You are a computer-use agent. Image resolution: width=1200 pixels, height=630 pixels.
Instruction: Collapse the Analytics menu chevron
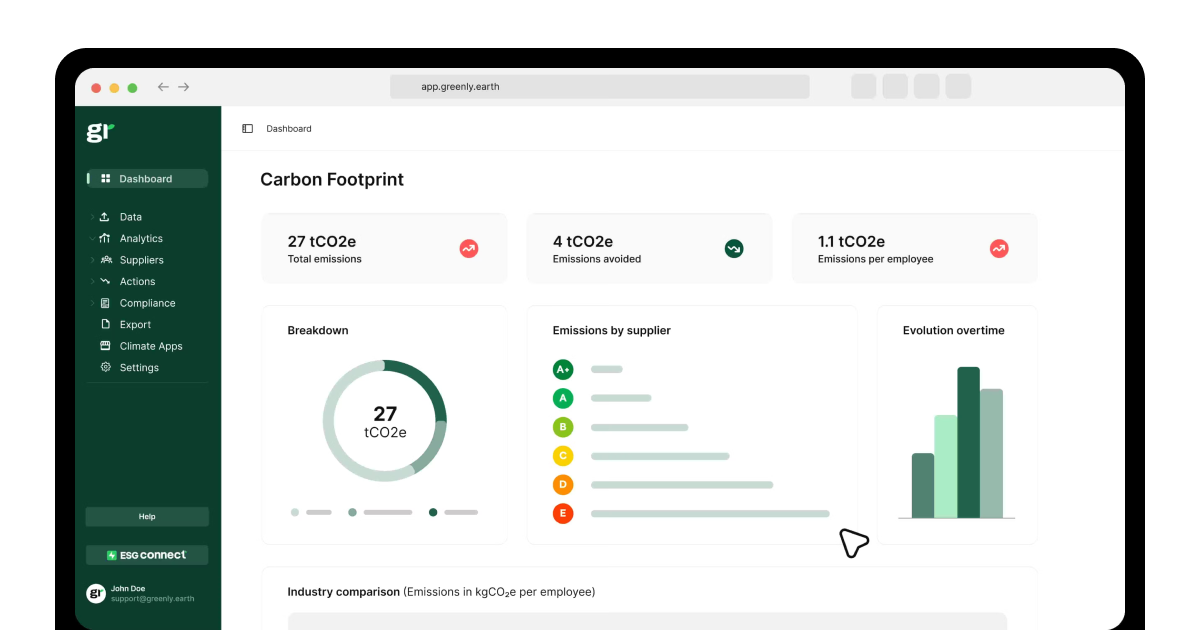pyautogui.click(x=92, y=238)
